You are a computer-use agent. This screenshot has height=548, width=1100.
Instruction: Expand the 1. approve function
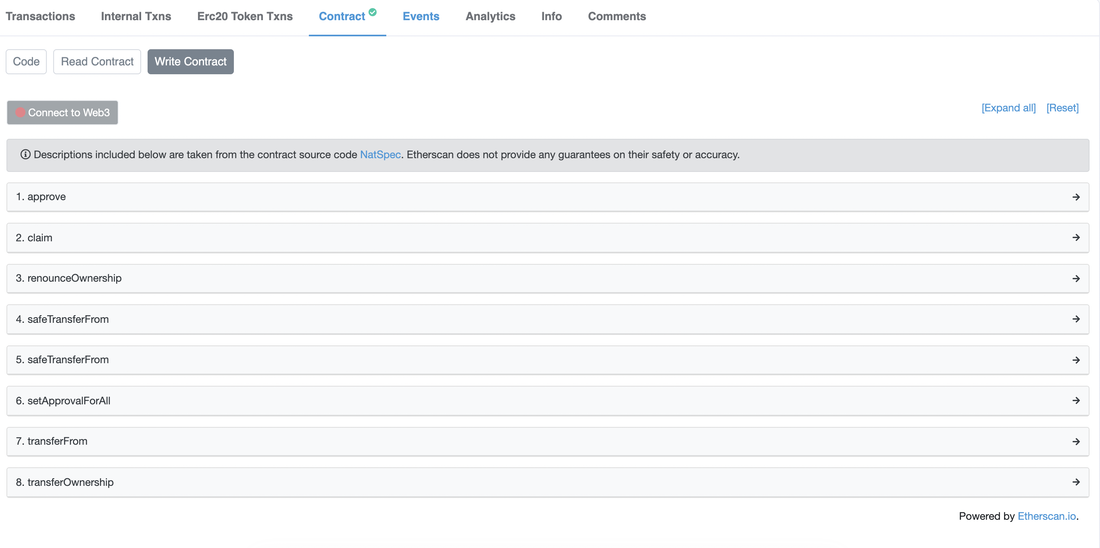548,197
